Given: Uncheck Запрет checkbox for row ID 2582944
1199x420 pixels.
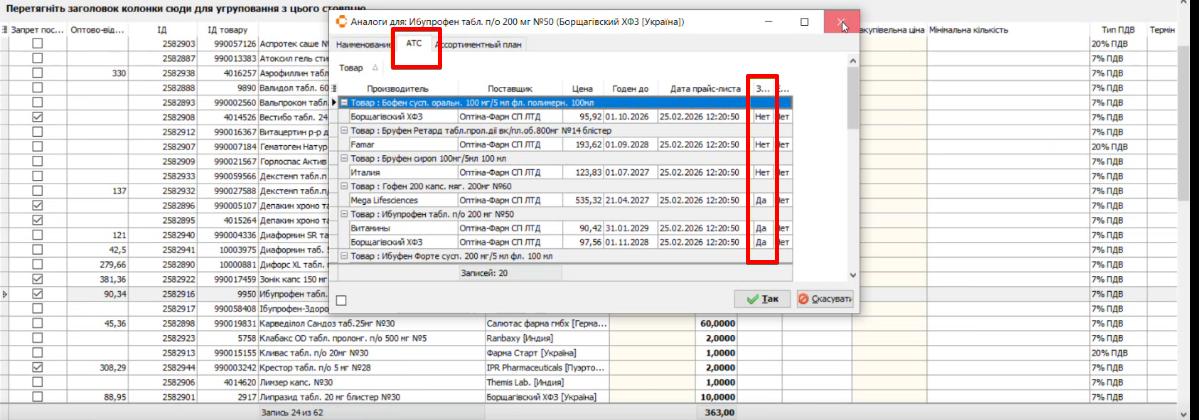Looking at the screenshot, I should coord(38,368).
